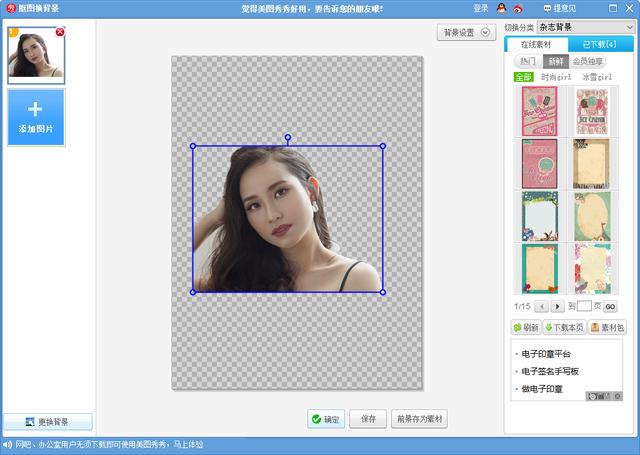Select the 会员独享 filter toggle
640x455 pixels.
[586, 61]
